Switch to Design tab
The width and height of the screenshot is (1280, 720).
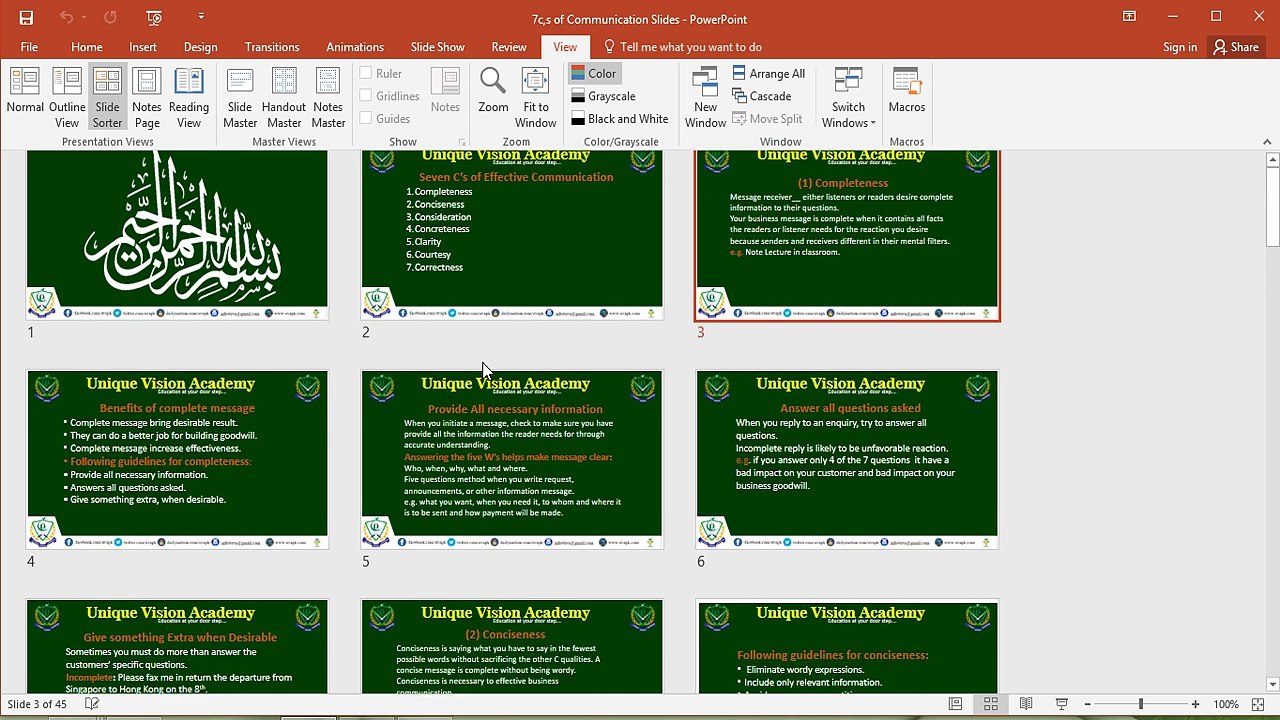(x=200, y=47)
